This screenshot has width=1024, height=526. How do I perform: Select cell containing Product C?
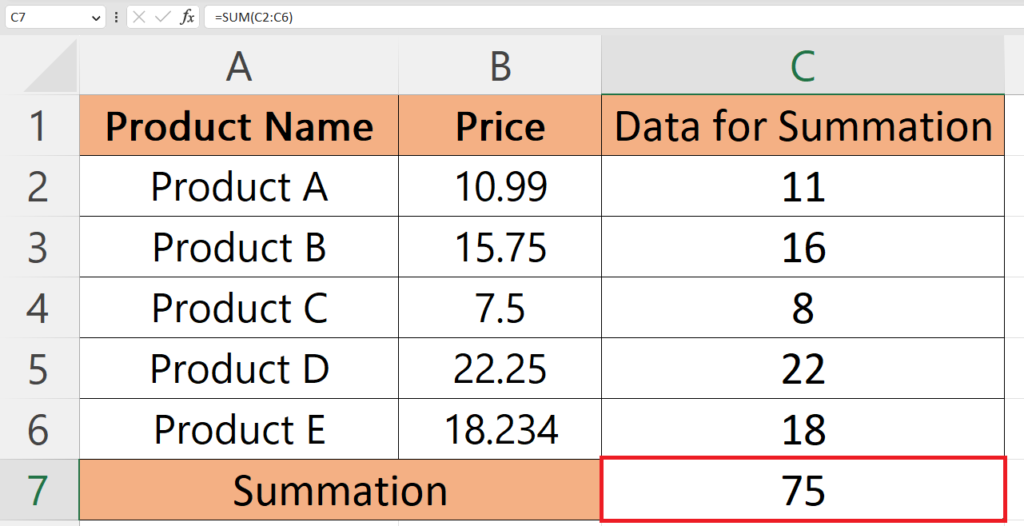239,308
